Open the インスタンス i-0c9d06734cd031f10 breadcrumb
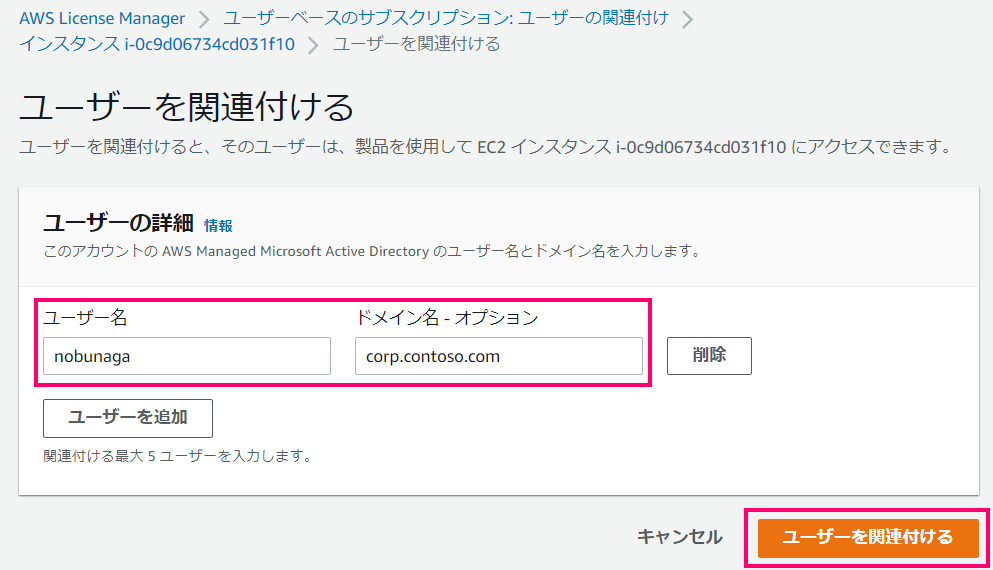Screen dimensions: 993x570 [x=157, y=44]
